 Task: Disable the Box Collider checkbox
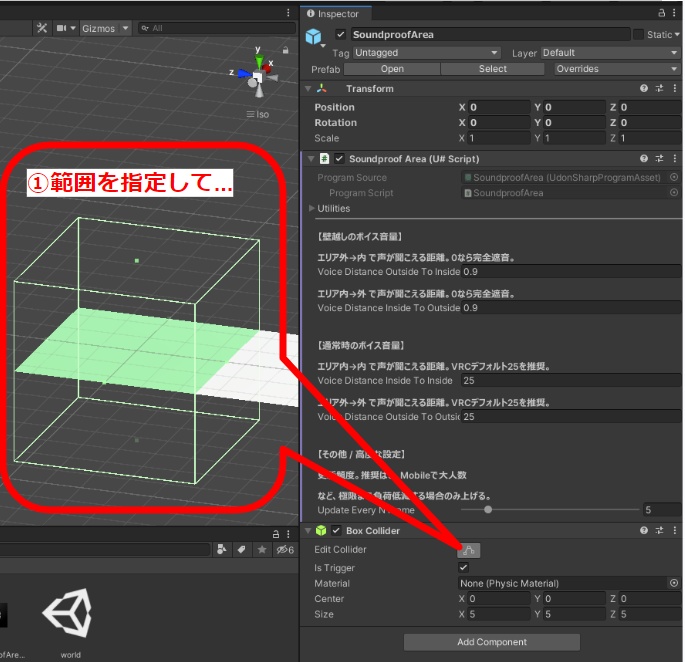coord(336,530)
